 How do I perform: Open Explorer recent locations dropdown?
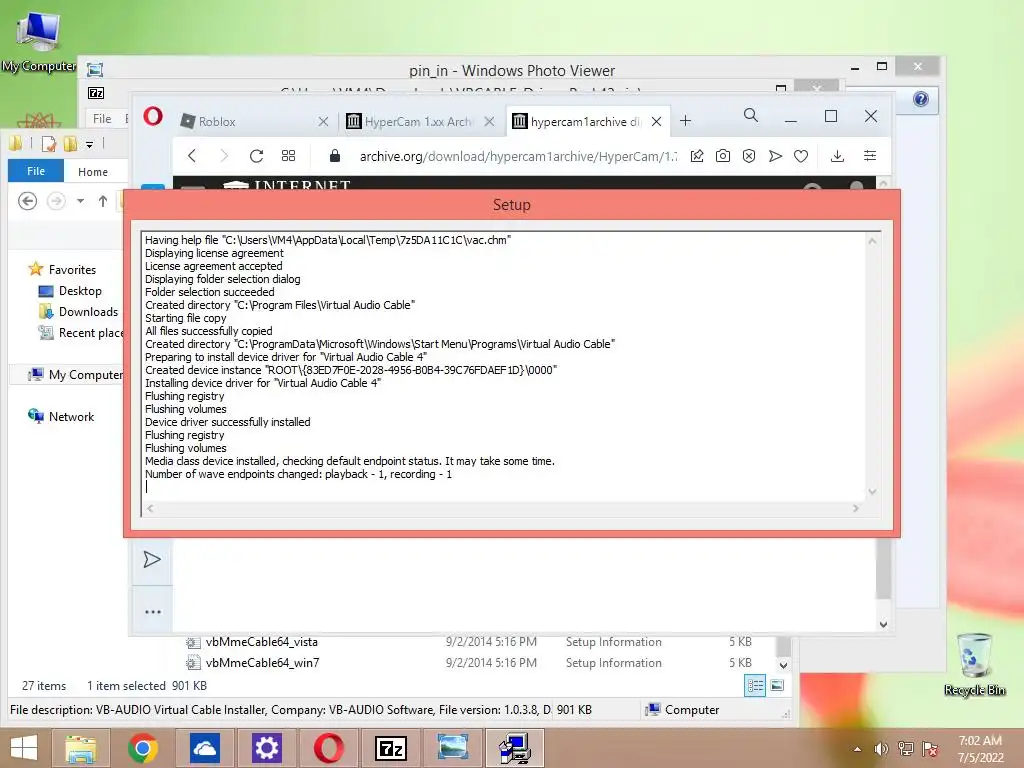(80, 201)
